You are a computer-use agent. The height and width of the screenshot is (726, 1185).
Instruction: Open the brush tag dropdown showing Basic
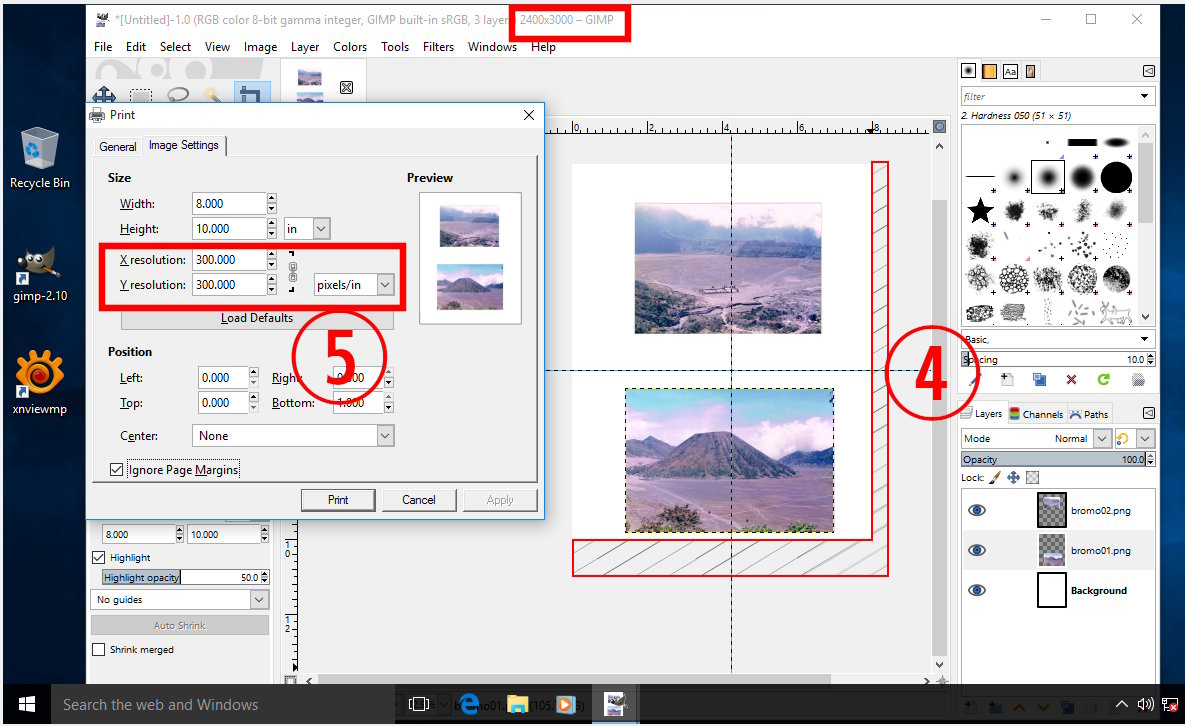point(1057,339)
